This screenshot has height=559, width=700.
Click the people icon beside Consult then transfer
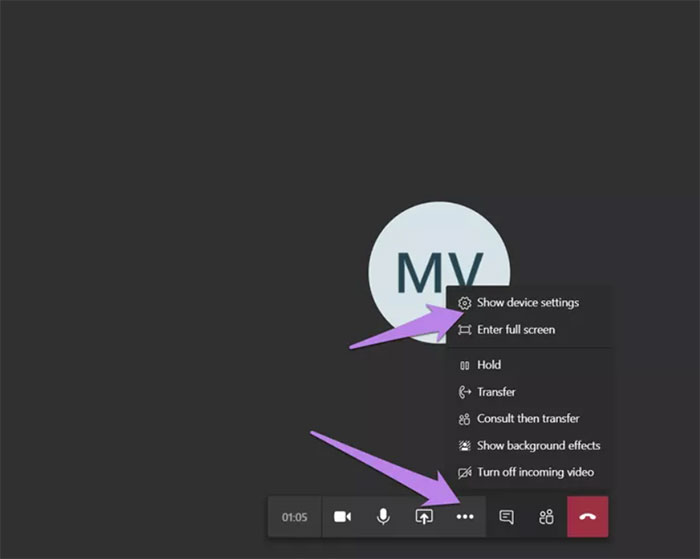(x=464, y=419)
